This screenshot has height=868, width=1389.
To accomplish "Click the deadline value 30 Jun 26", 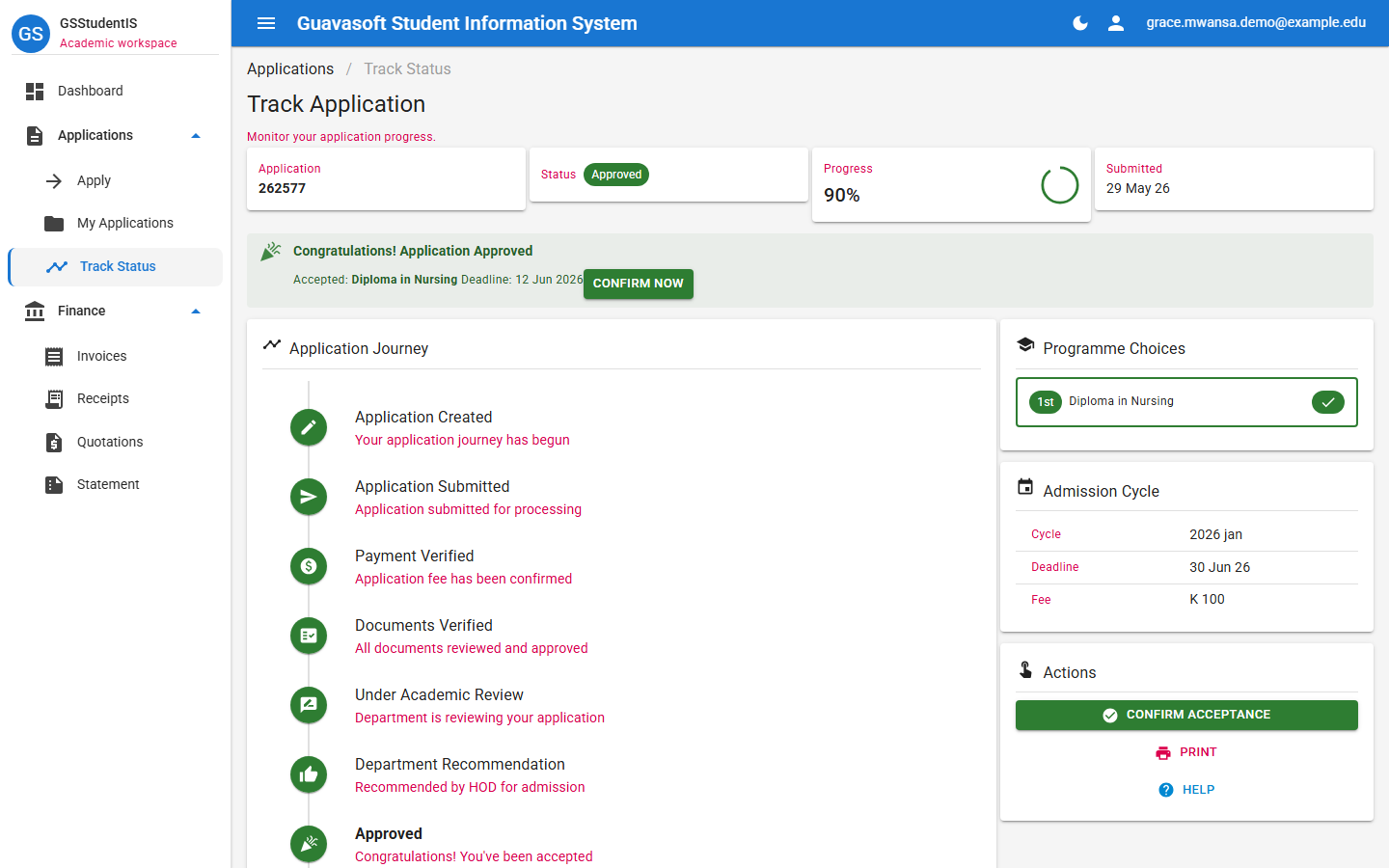I will coord(1219,567).
